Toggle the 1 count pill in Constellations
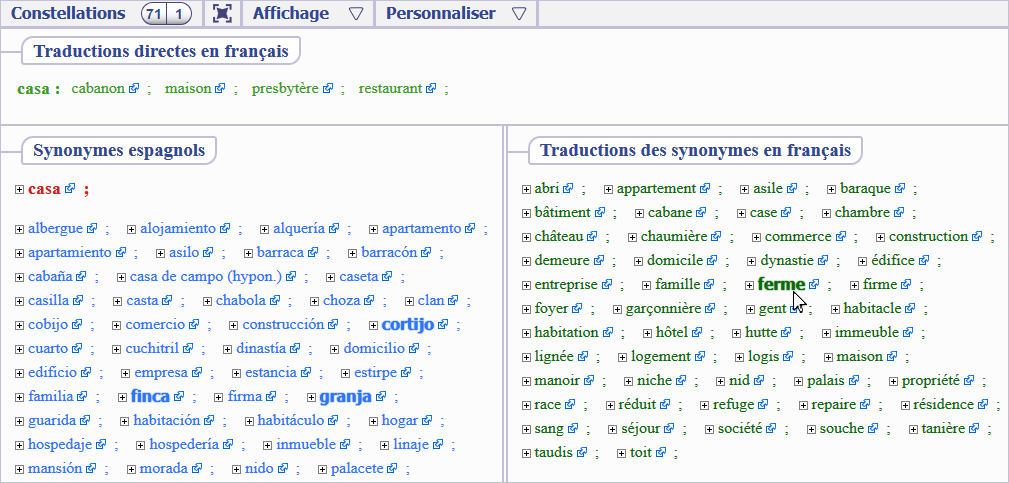The height and width of the screenshot is (483, 1009). click(178, 13)
